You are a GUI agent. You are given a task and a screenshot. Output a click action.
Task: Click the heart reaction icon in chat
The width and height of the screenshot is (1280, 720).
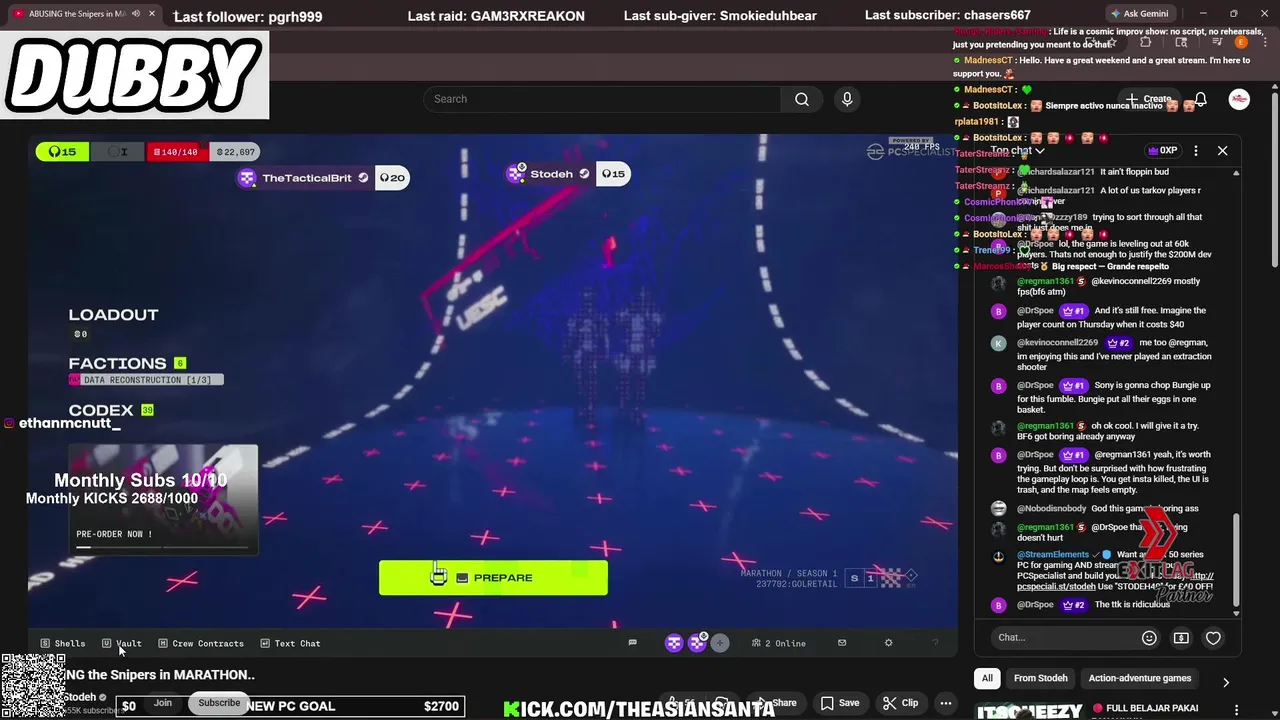pyautogui.click(x=1213, y=638)
